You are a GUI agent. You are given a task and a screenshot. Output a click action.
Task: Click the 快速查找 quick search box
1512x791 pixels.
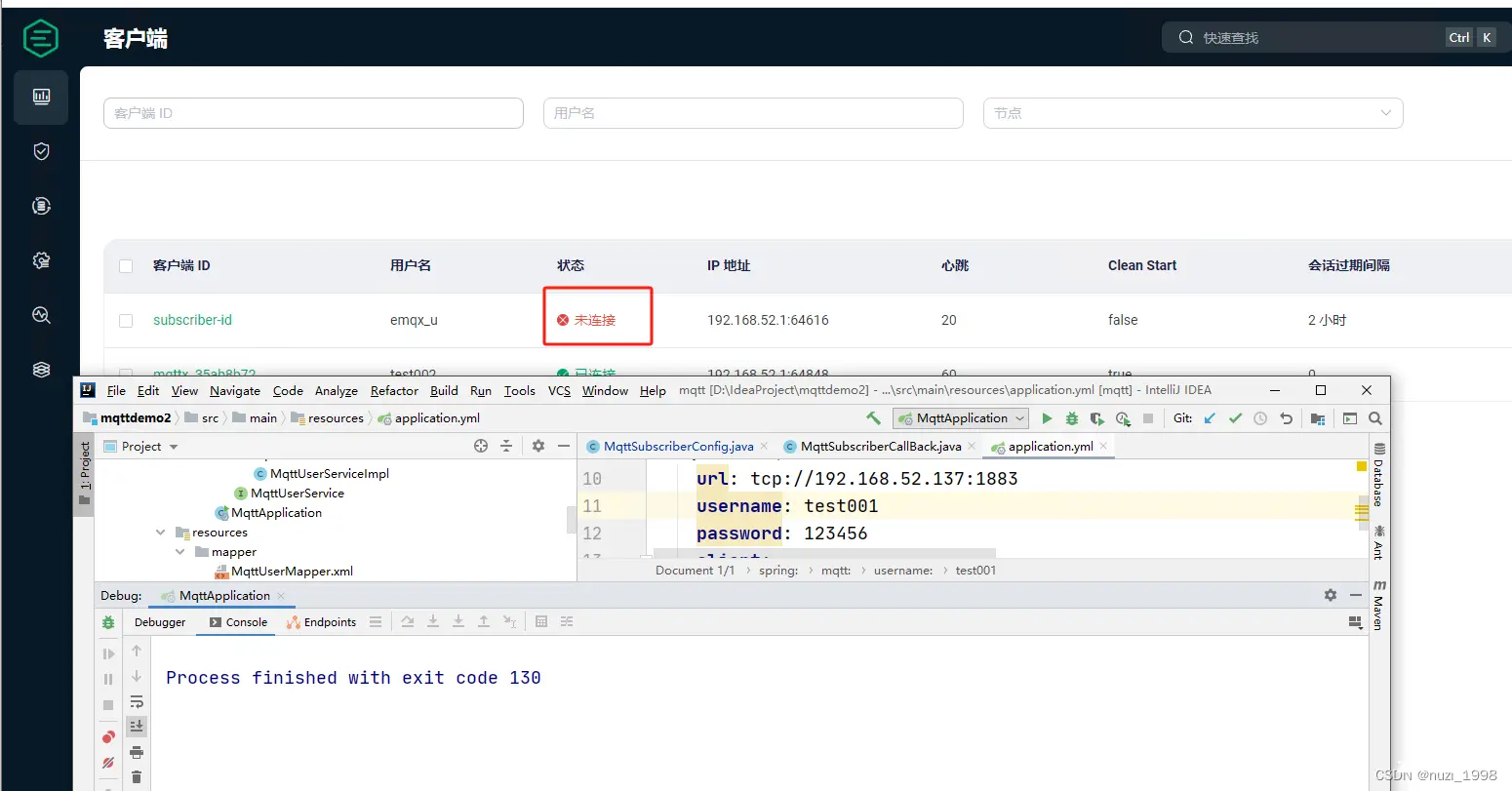[1336, 37]
